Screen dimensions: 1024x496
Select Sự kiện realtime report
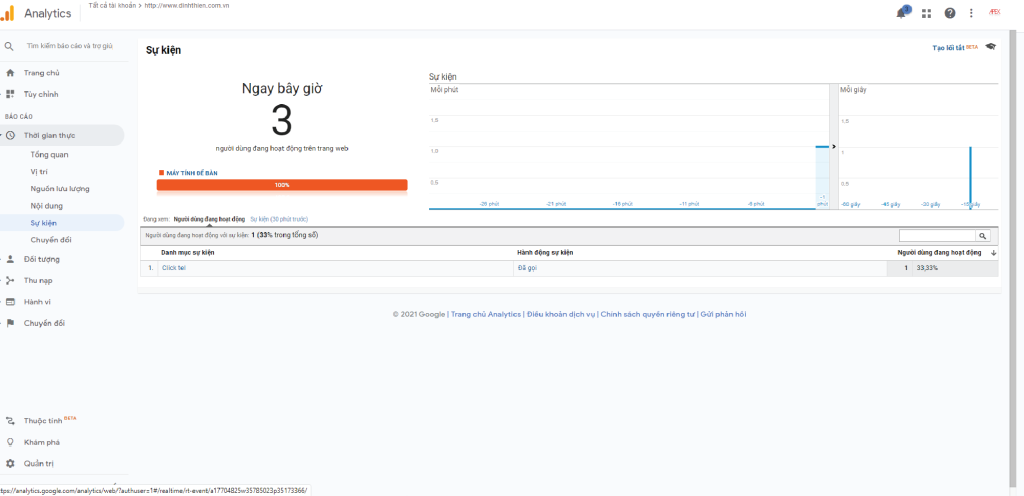(x=44, y=223)
